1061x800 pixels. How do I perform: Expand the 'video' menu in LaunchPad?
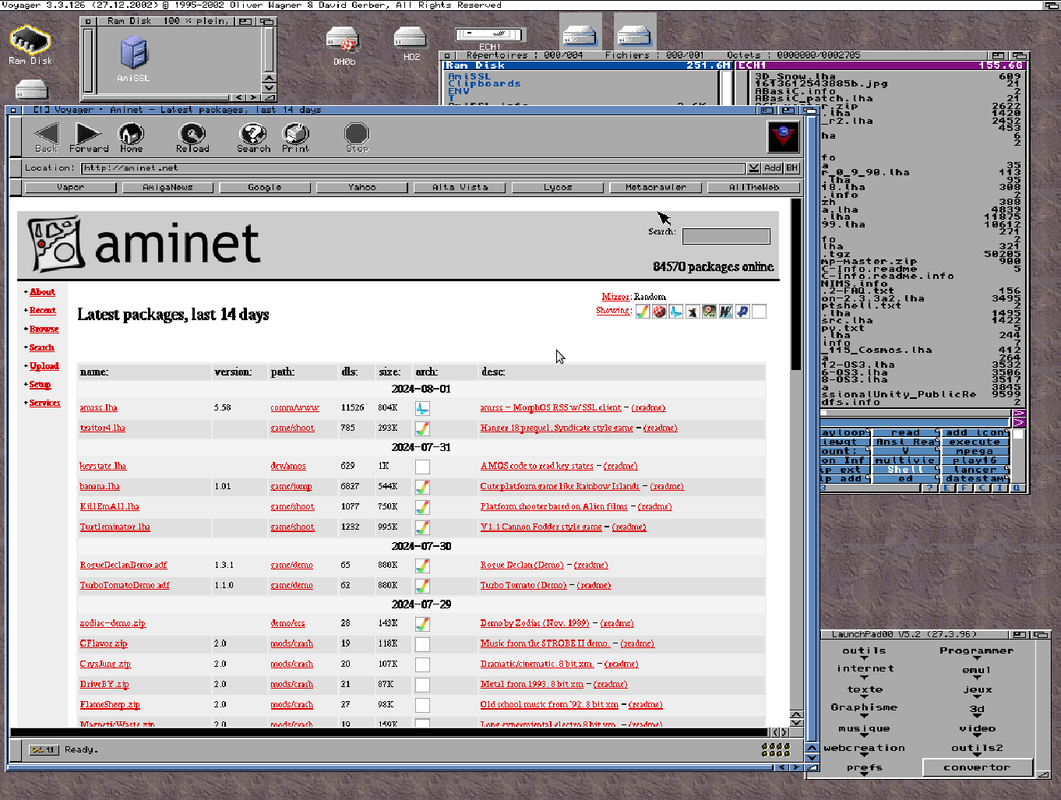pos(977,730)
